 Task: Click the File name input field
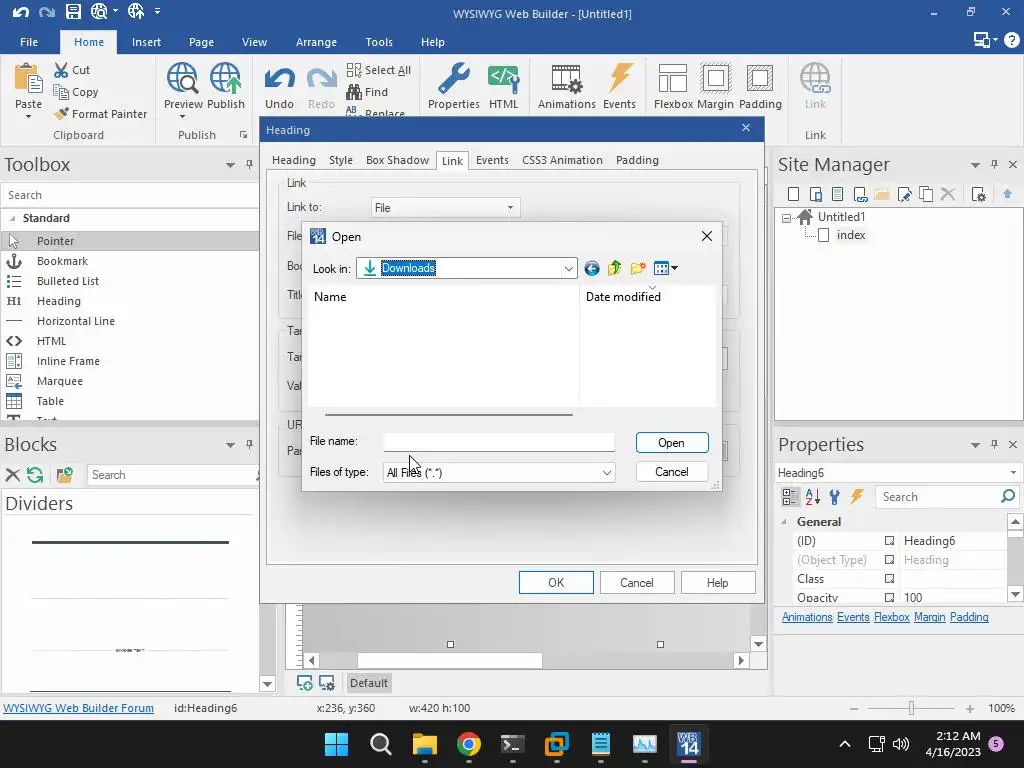tap(499, 442)
